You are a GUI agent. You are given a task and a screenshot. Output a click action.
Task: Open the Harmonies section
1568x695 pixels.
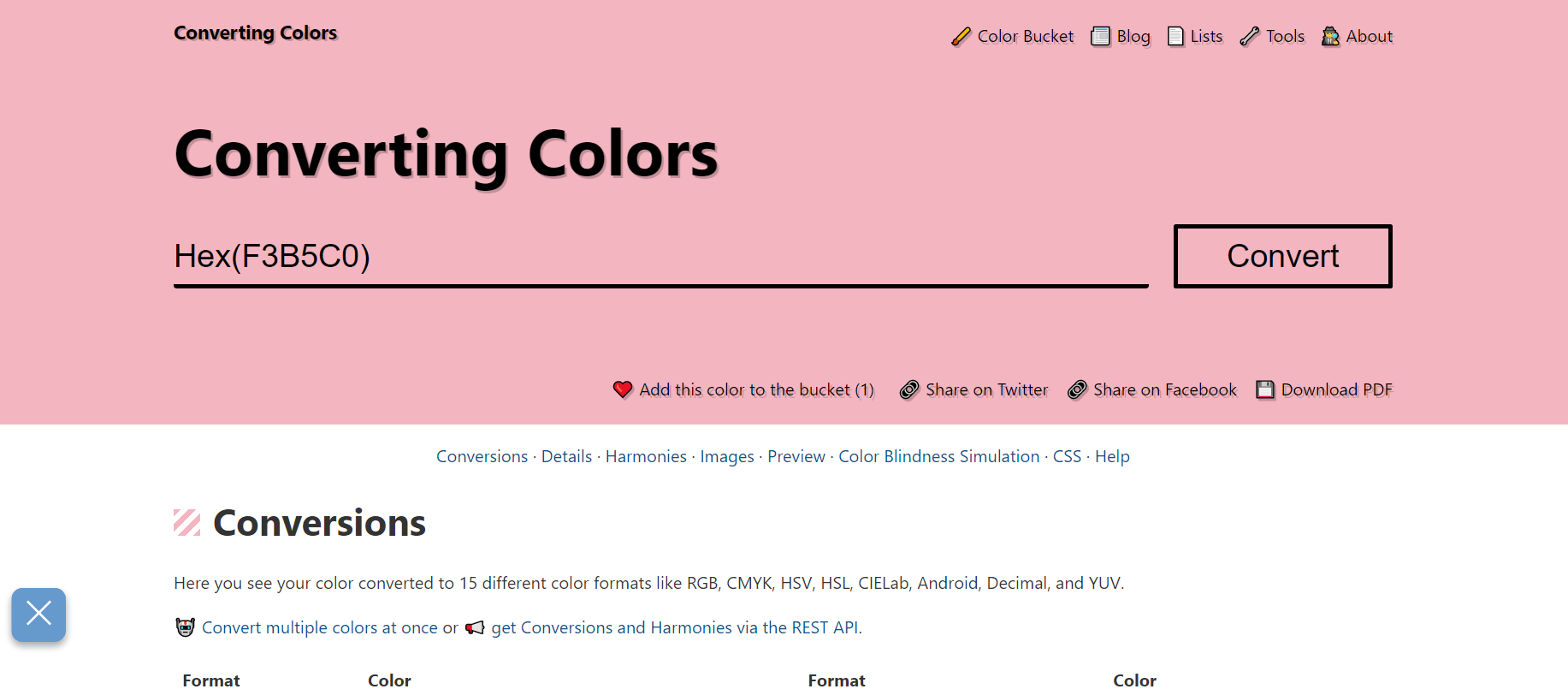click(x=646, y=456)
